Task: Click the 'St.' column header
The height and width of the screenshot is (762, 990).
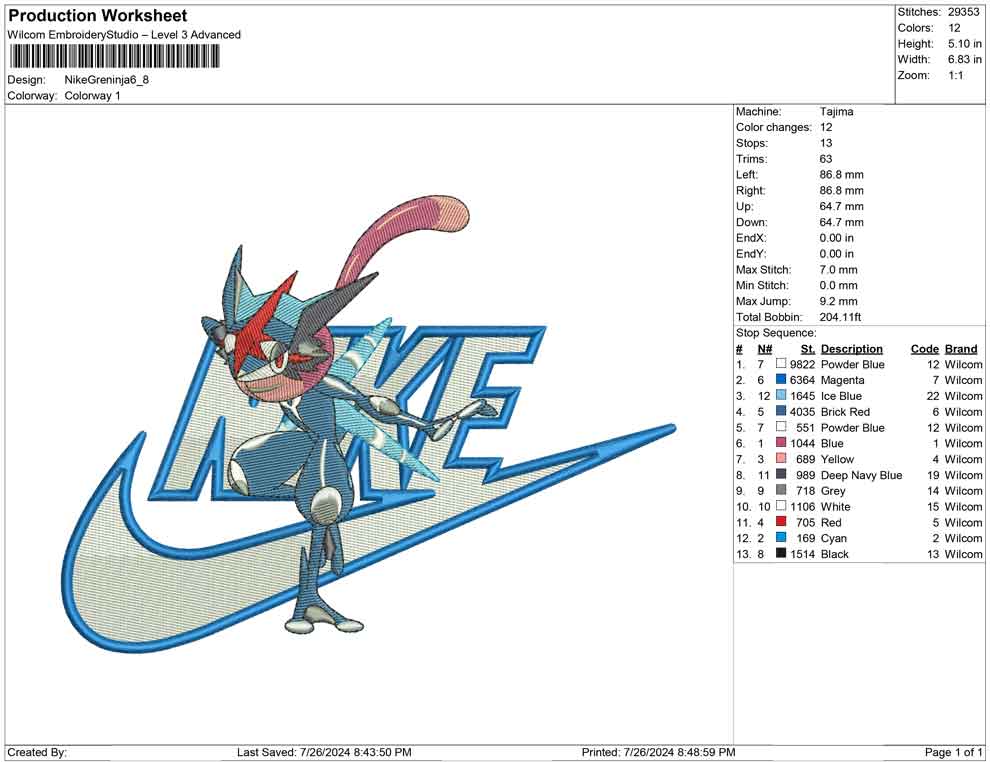Action: [808, 349]
